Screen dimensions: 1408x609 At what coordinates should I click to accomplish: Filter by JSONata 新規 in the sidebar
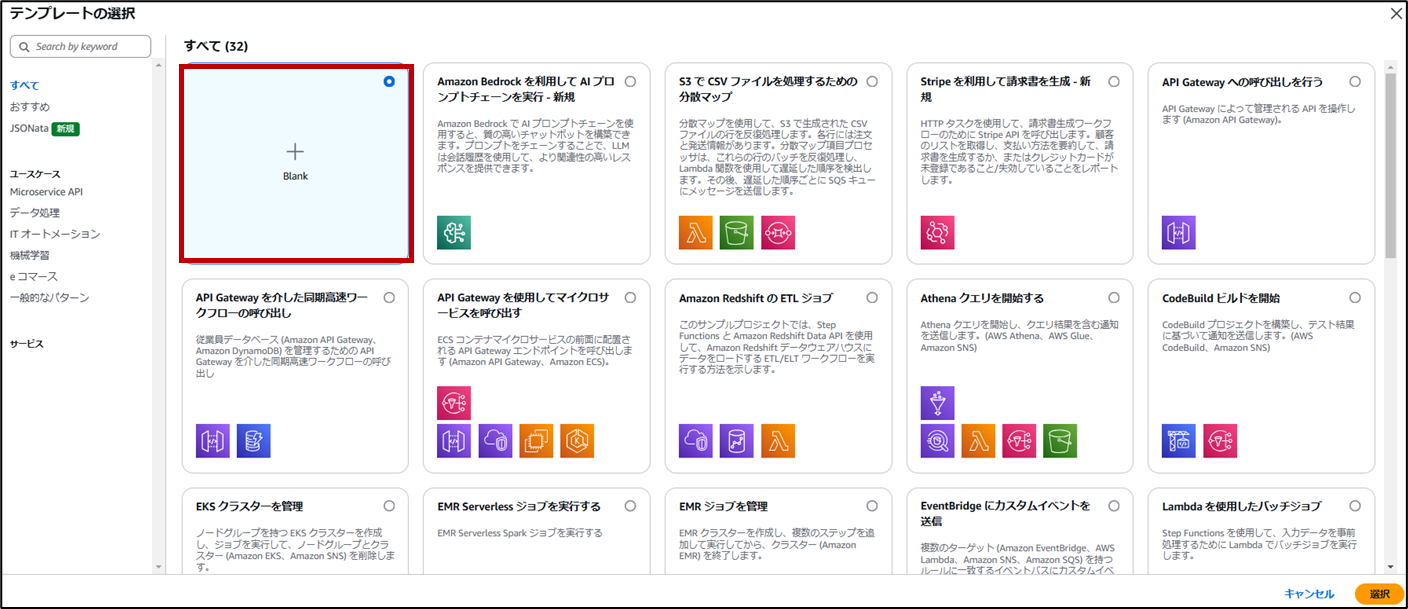pos(45,129)
